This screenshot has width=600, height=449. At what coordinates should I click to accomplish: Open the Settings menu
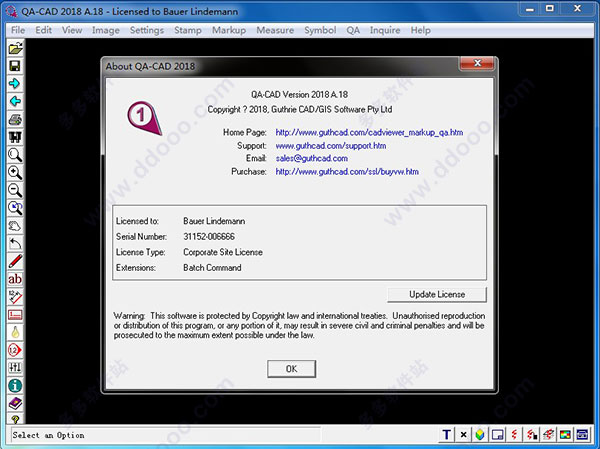[147, 30]
